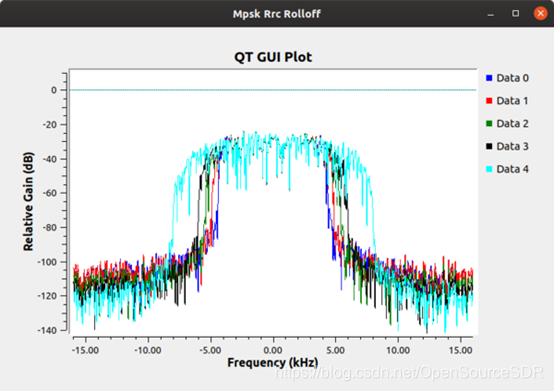Click the blue Data 0 color swatch
Viewport: 554px width, 391px height.
coord(489,78)
